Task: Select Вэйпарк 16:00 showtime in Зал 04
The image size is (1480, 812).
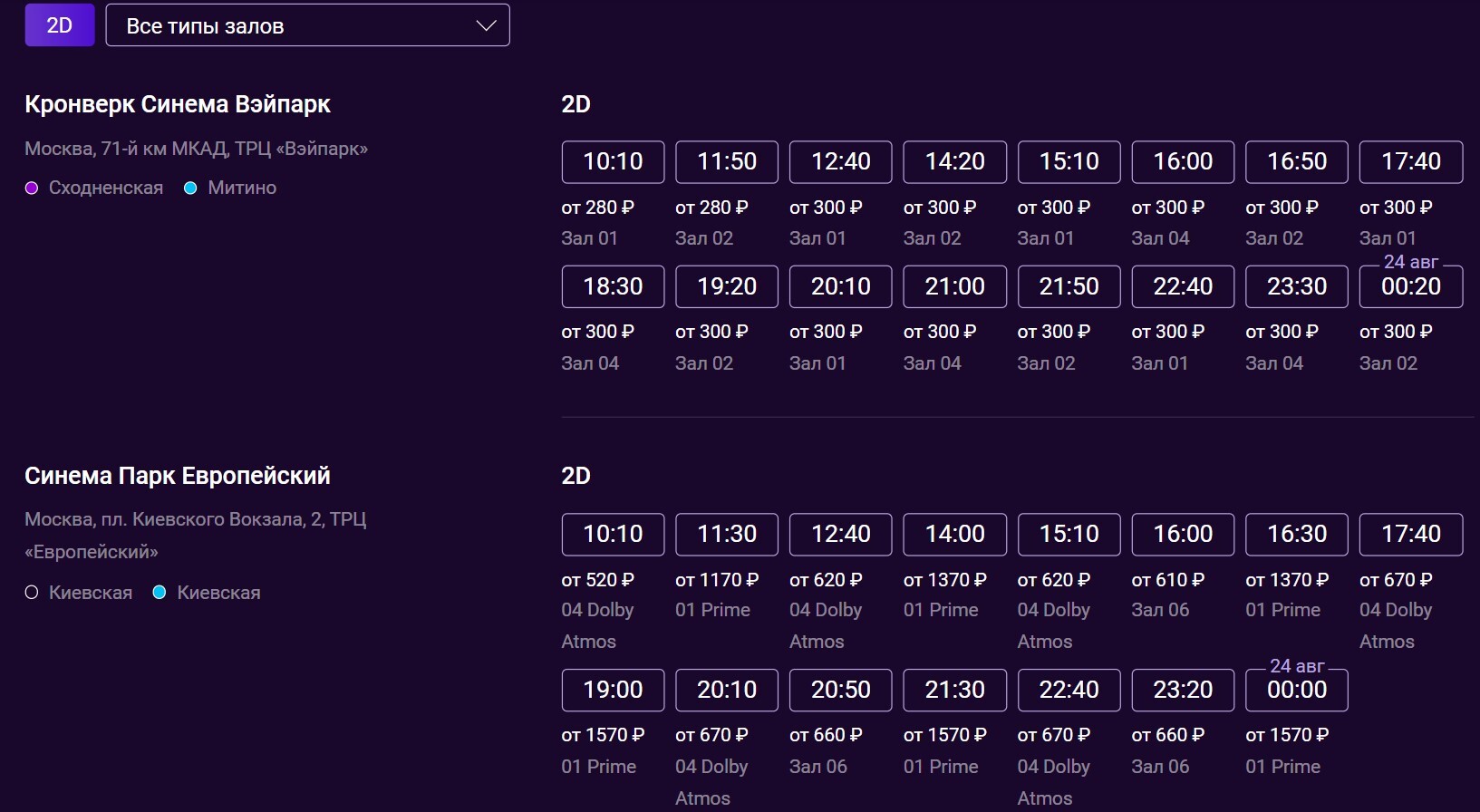Action: (x=1183, y=162)
